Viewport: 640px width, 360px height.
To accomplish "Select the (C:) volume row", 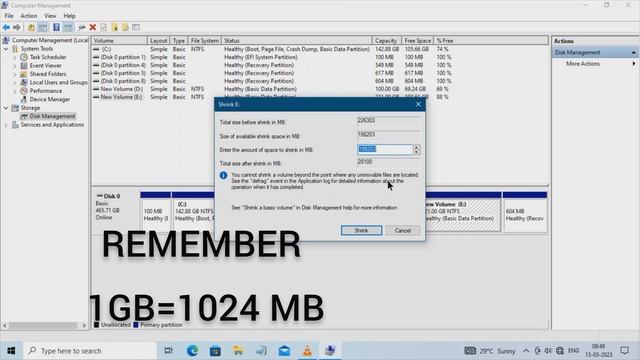I will point(273,49).
